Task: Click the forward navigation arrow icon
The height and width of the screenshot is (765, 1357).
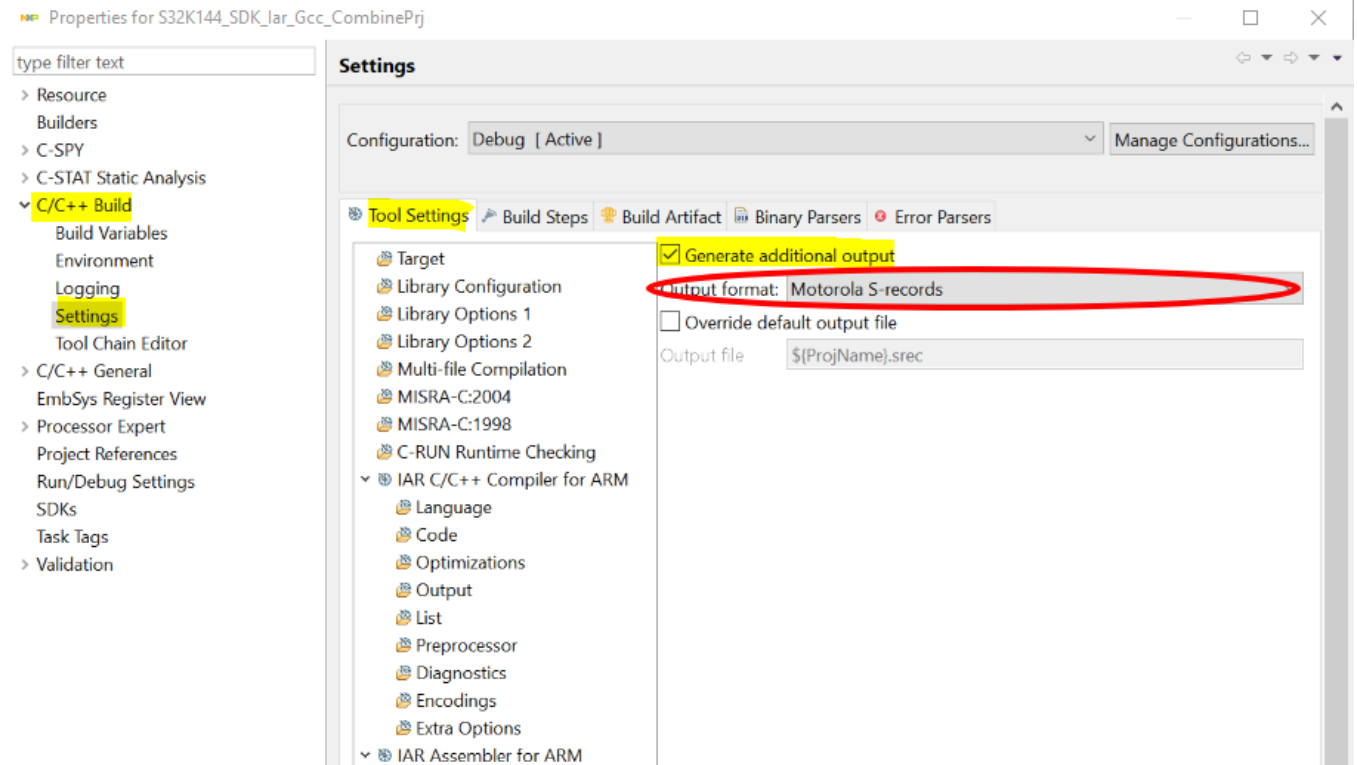Action: (1288, 58)
